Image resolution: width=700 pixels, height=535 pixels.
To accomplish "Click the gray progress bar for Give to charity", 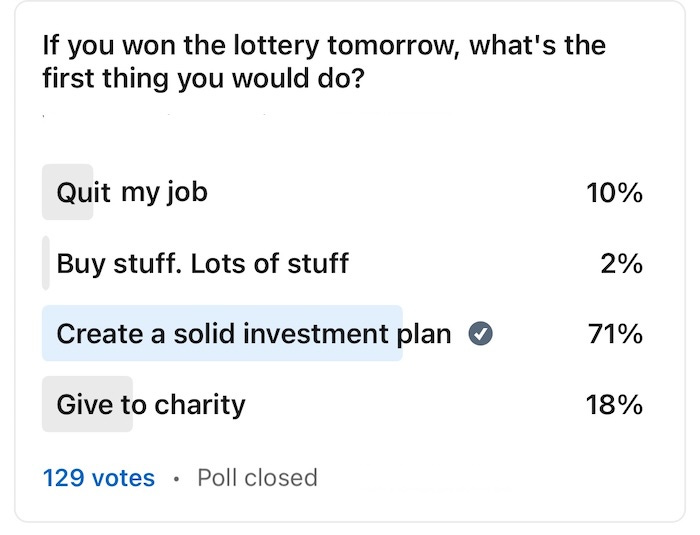I will (88, 404).
